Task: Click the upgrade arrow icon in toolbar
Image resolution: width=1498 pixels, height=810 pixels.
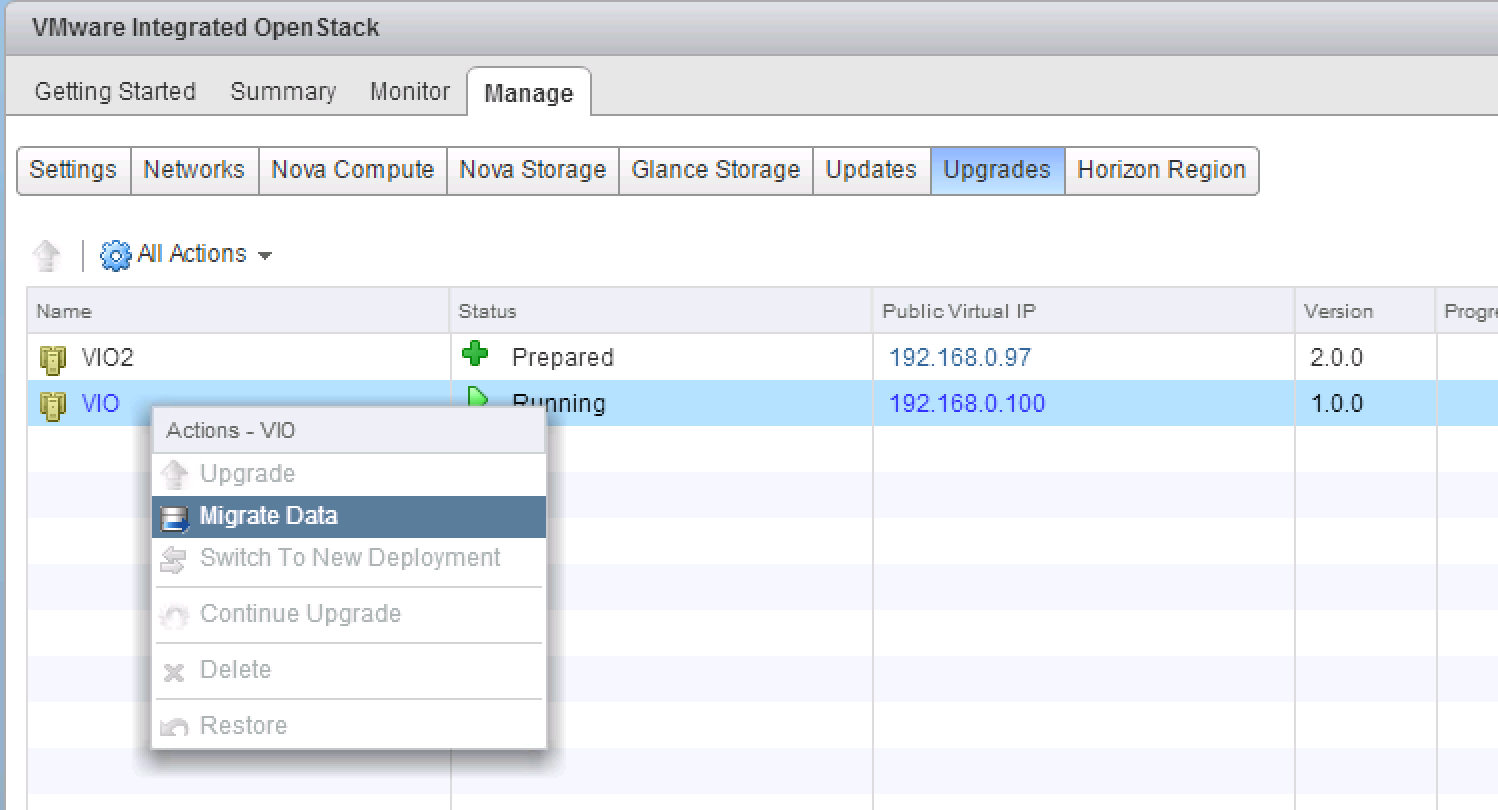Action: (x=46, y=256)
